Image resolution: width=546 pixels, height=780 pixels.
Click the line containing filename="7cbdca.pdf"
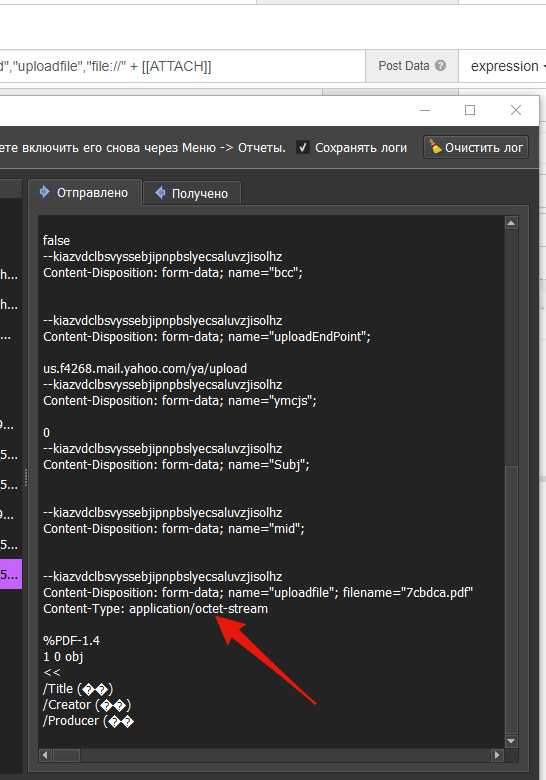point(258,593)
